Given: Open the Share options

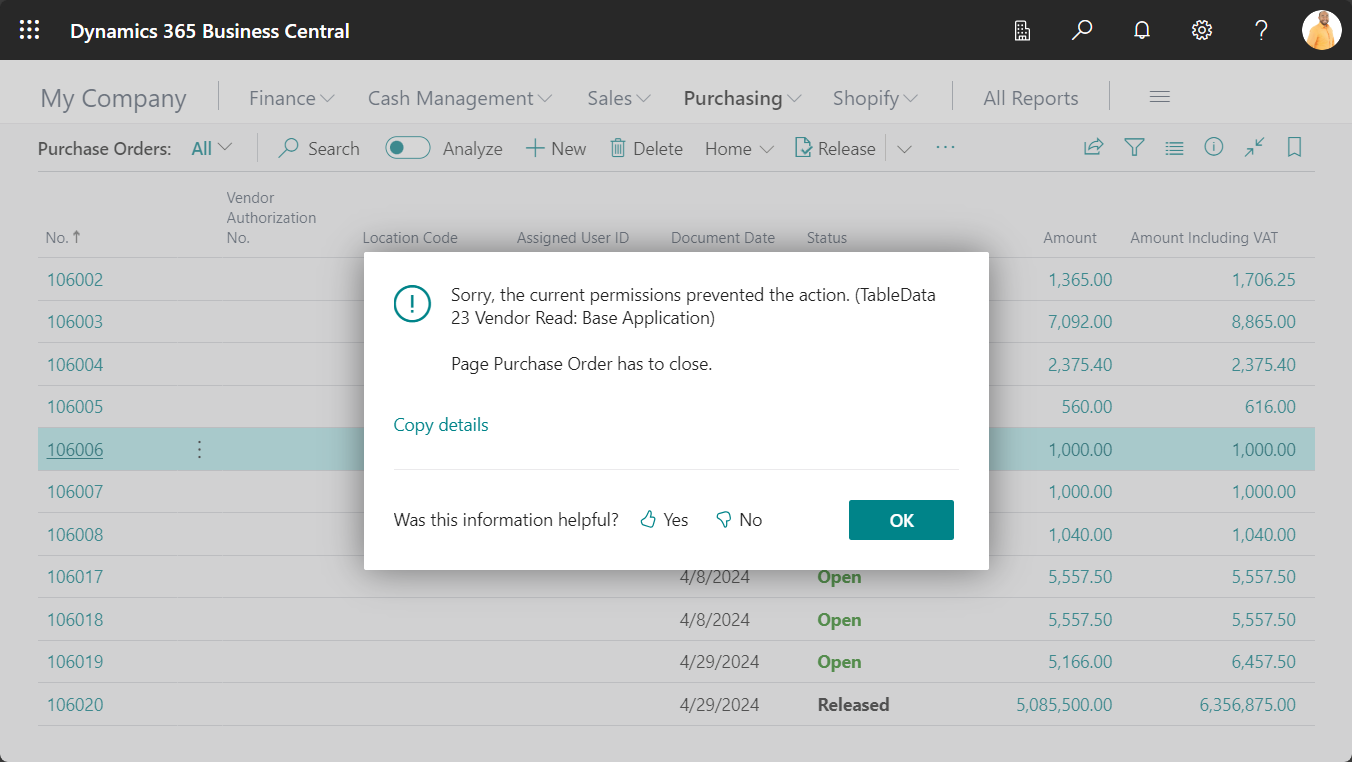Looking at the screenshot, I should coord(1093,147).
